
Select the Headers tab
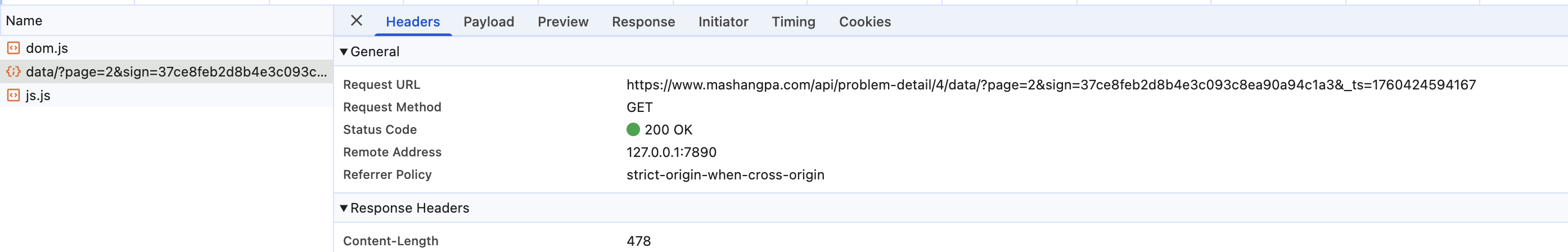click(413, 22)
